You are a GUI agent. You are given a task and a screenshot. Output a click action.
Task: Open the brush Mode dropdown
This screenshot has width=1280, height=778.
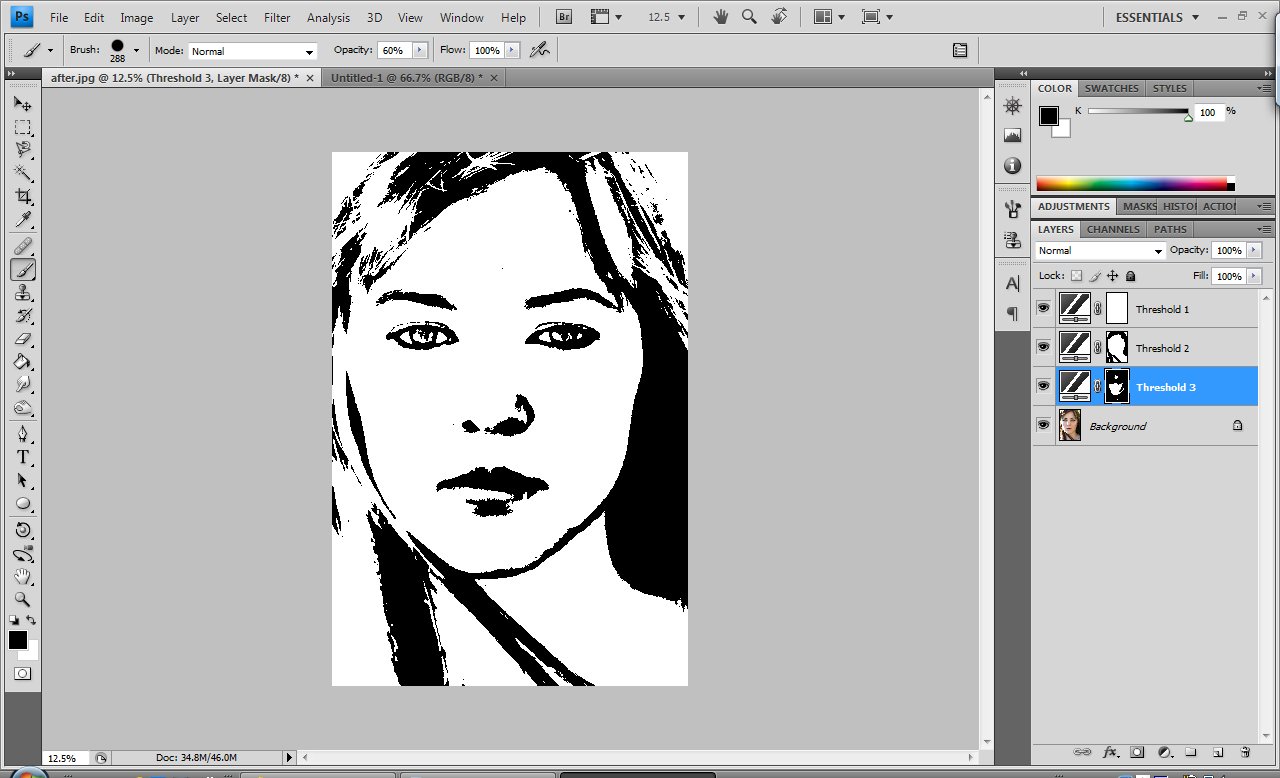253,51
